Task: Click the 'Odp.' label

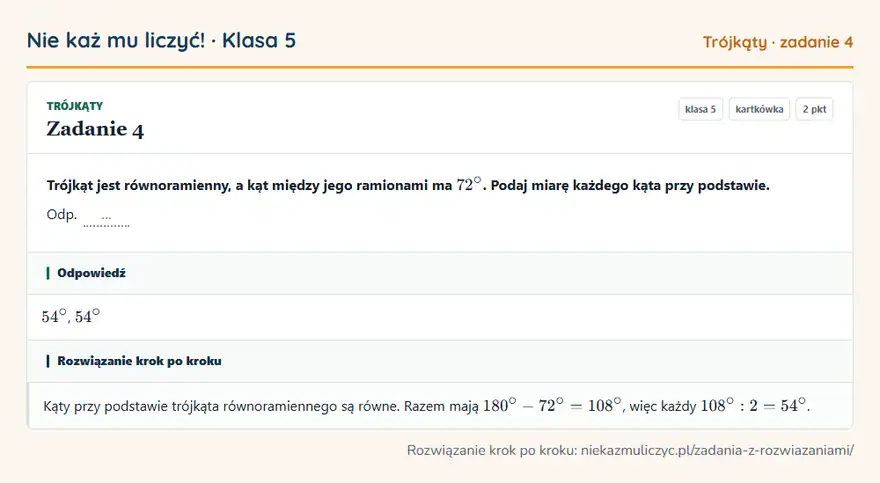Action: pos(62,214)
